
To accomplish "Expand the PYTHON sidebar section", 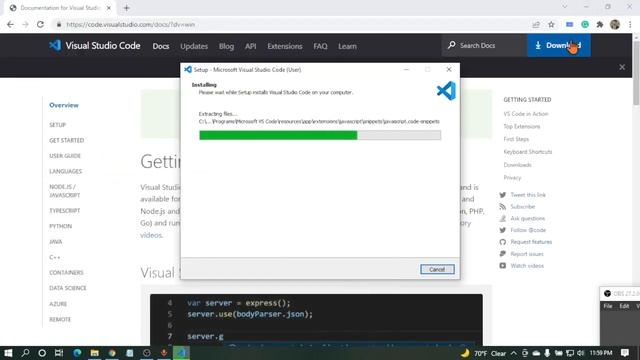I will 60,226.
